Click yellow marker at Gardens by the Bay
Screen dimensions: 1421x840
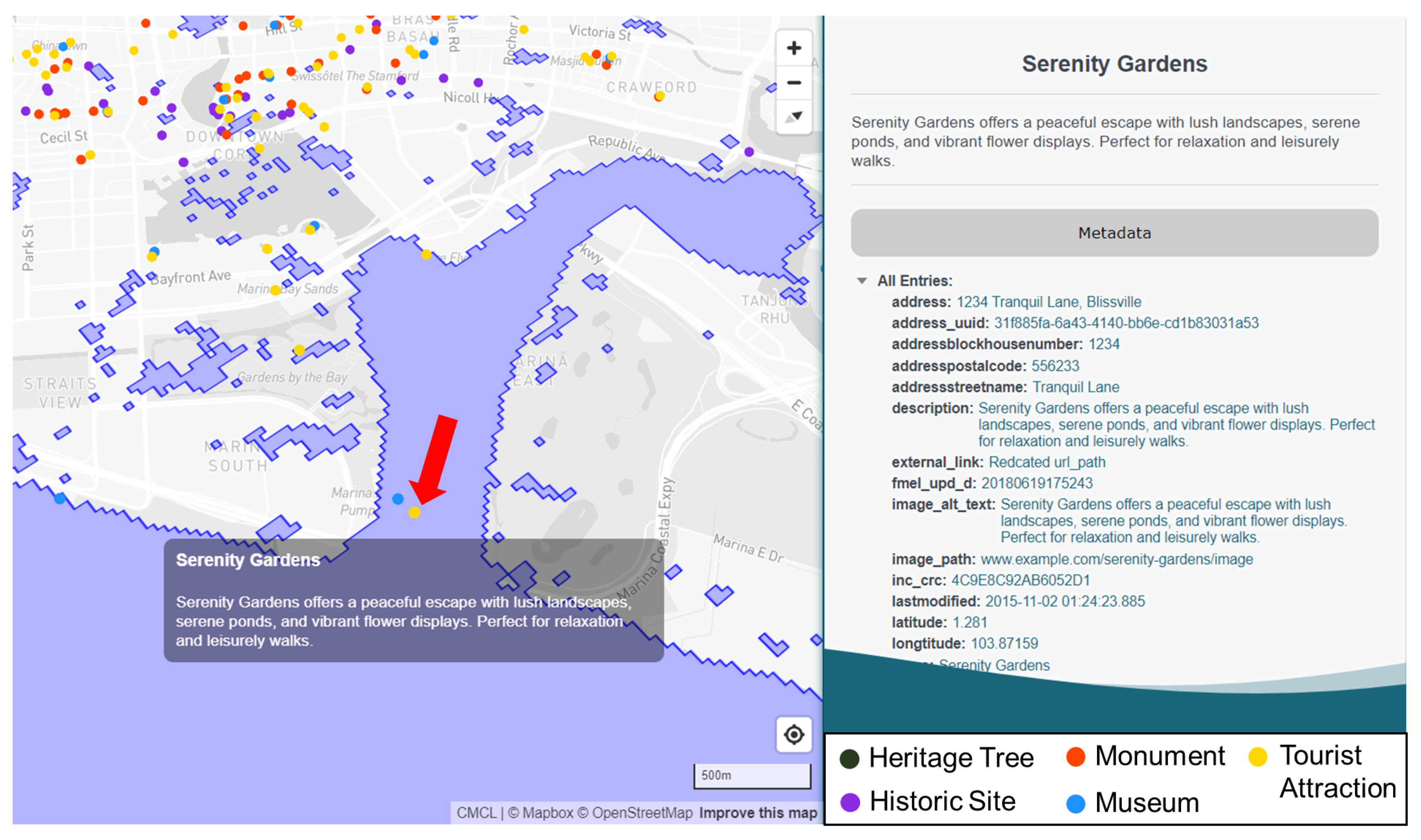coord(299,350)
